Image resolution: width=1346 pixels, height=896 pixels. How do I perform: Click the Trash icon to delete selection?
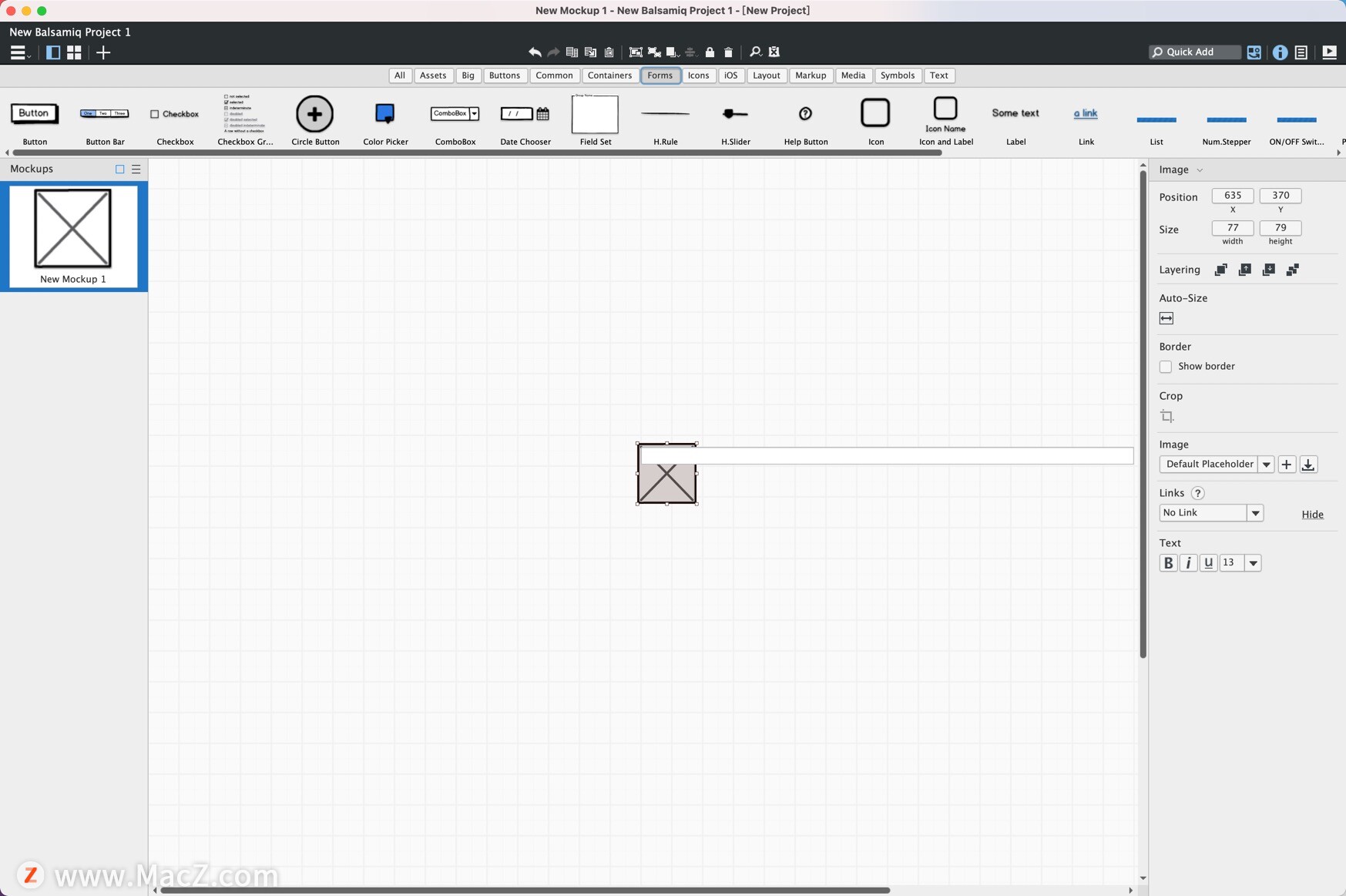coord(728,52)
